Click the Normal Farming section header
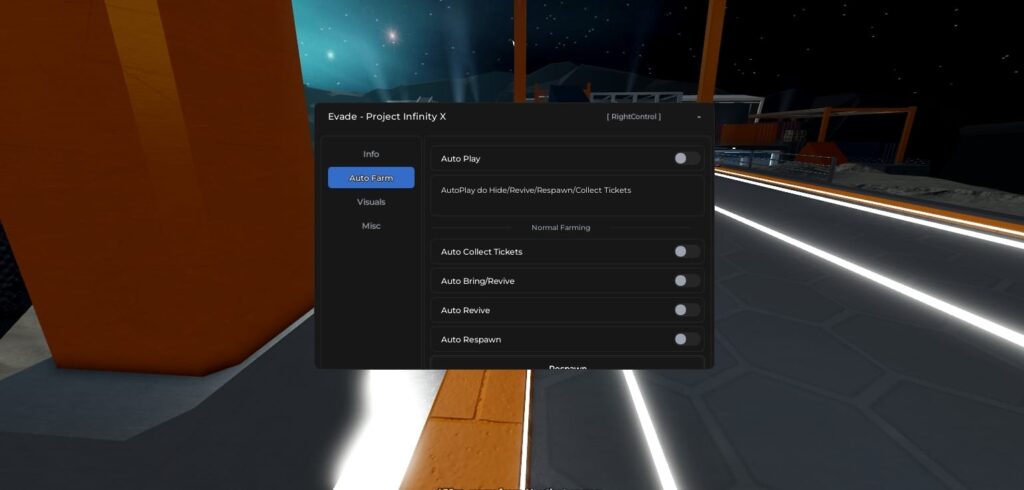The image size is (1024, 490). (x=560, y=227)
